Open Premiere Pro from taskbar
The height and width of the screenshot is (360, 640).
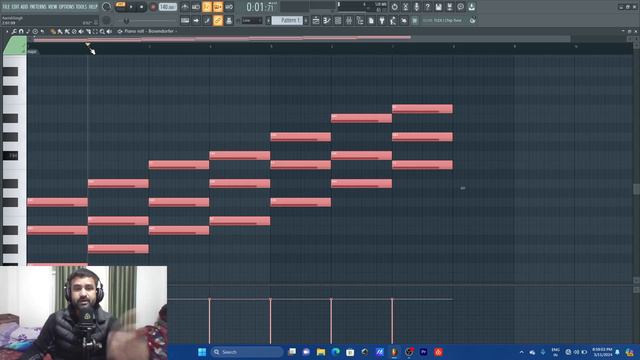tap(423, 352)
